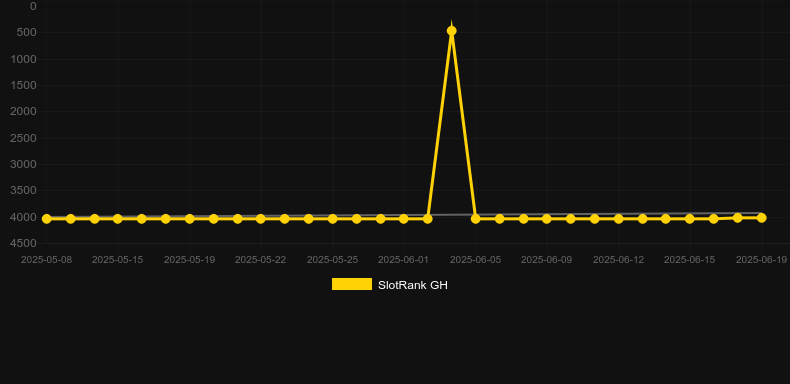Select the data point above 2025-05-15
Image resolution: width=790 pixels, height=384 pixels.
pos(118,219)
